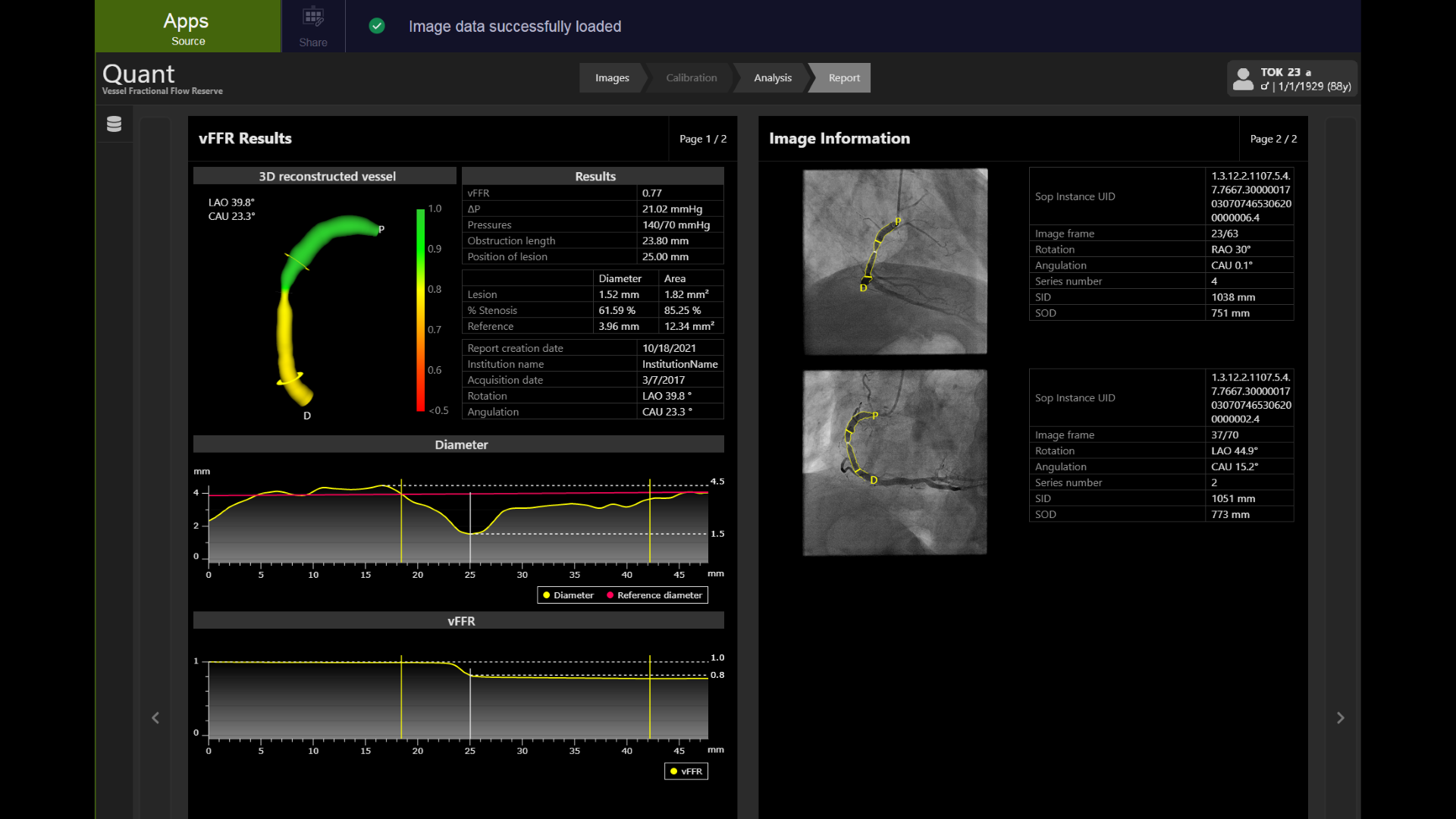Image resolution: width=1456 pixels, height=819 pixels.
Task: Click the Page 2 / 2 pager on Image Information
Action: point(1274,139)
